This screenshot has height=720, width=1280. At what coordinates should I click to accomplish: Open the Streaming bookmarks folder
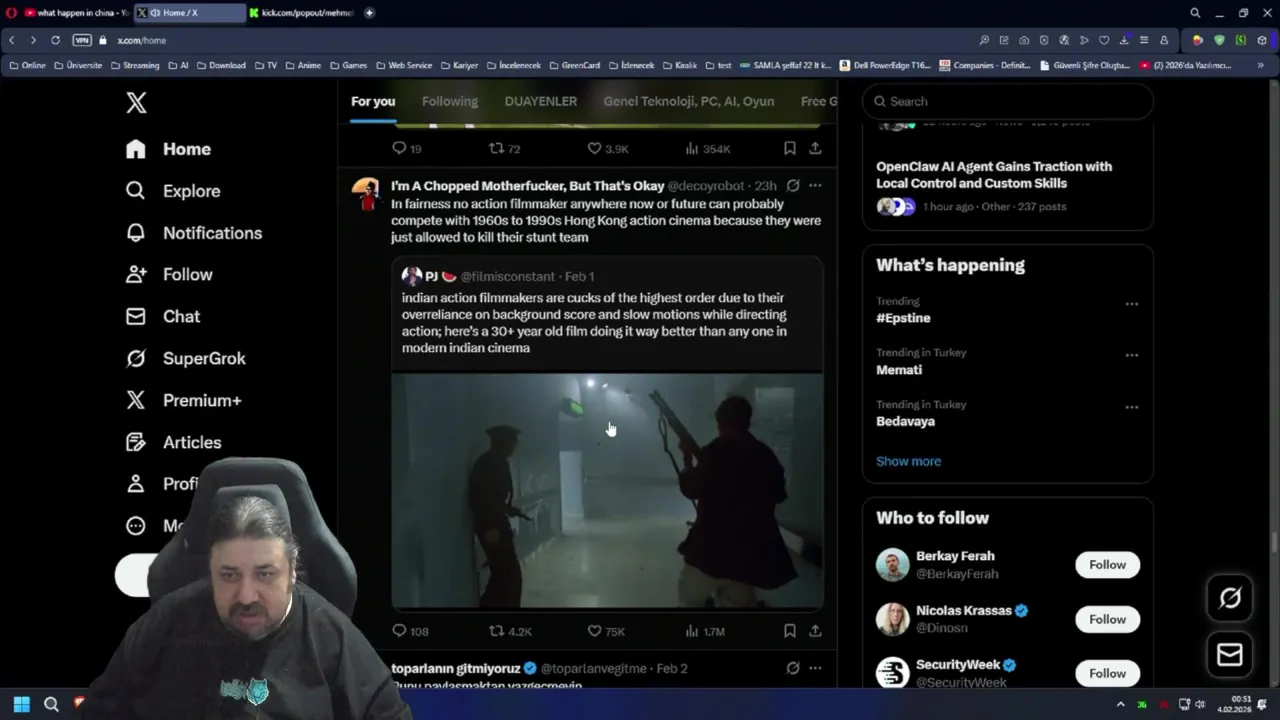coord(135,65)
